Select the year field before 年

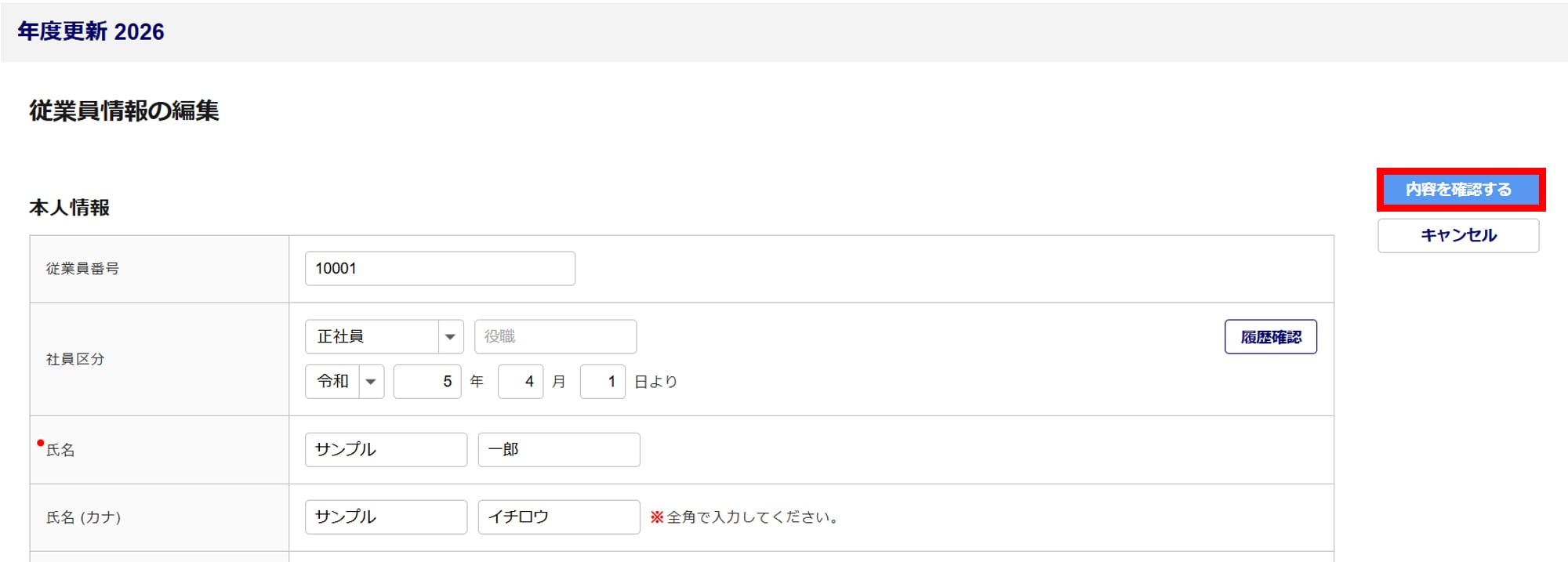click(427, 382)
